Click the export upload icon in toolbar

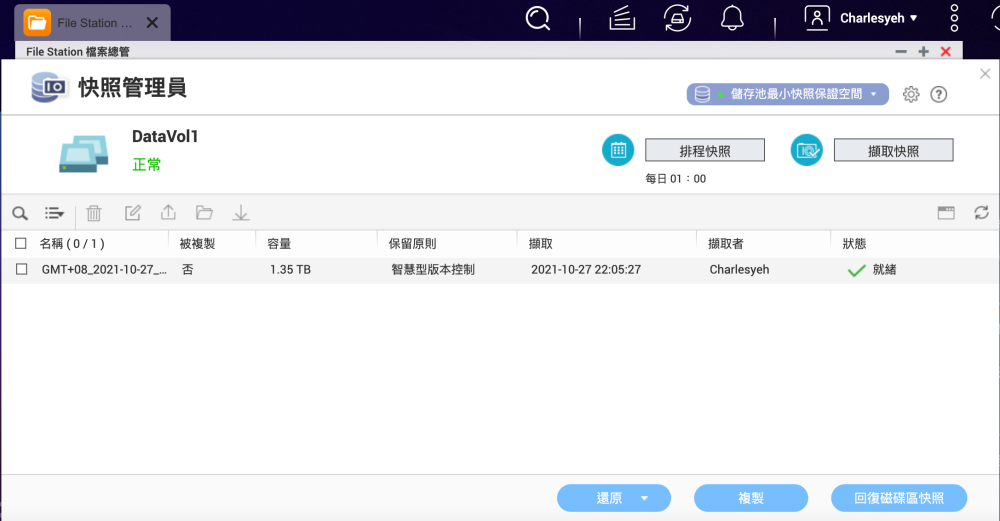point(168,213)
